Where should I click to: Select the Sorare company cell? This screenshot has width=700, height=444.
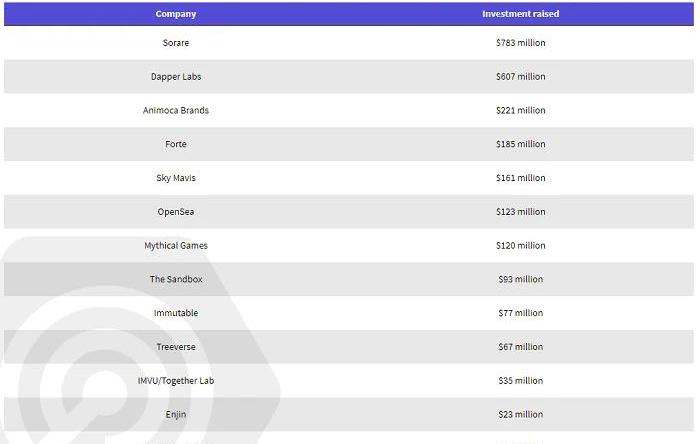coord(175,43)
